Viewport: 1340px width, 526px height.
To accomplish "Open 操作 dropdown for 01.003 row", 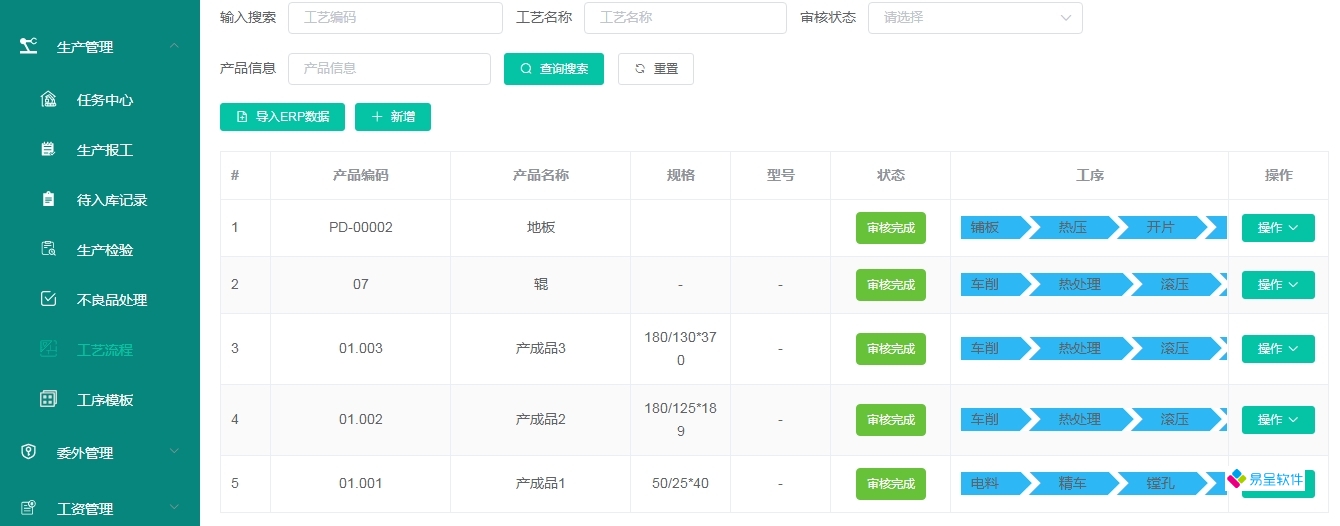I will click(x=1278, y=349).
